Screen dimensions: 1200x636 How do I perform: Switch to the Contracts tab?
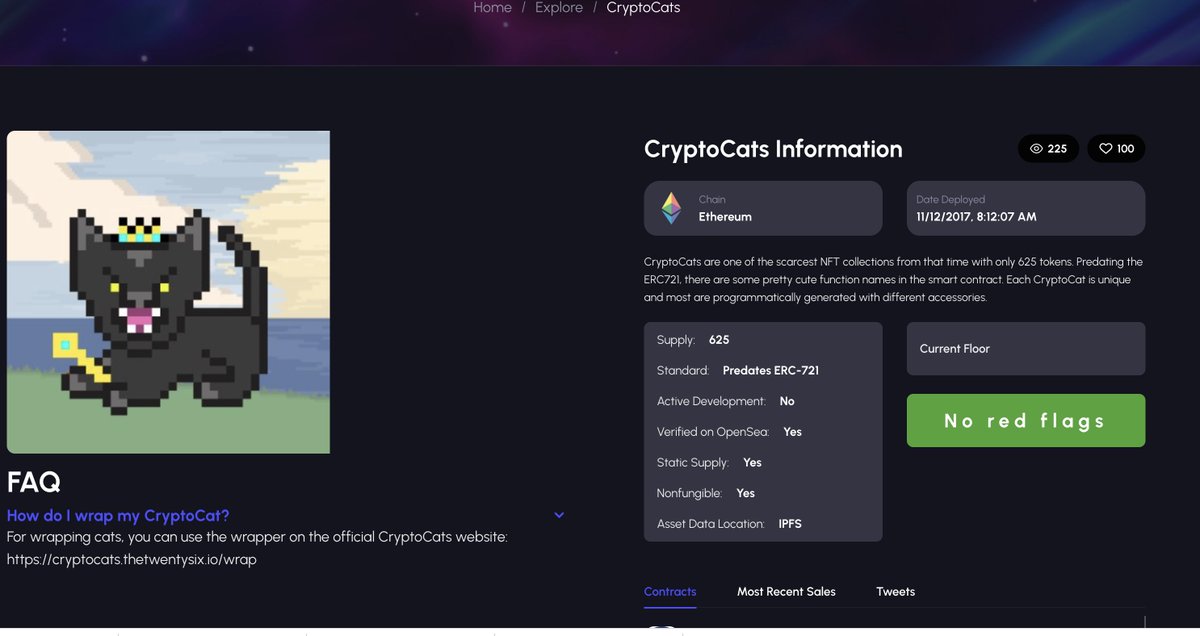[670, 592]
